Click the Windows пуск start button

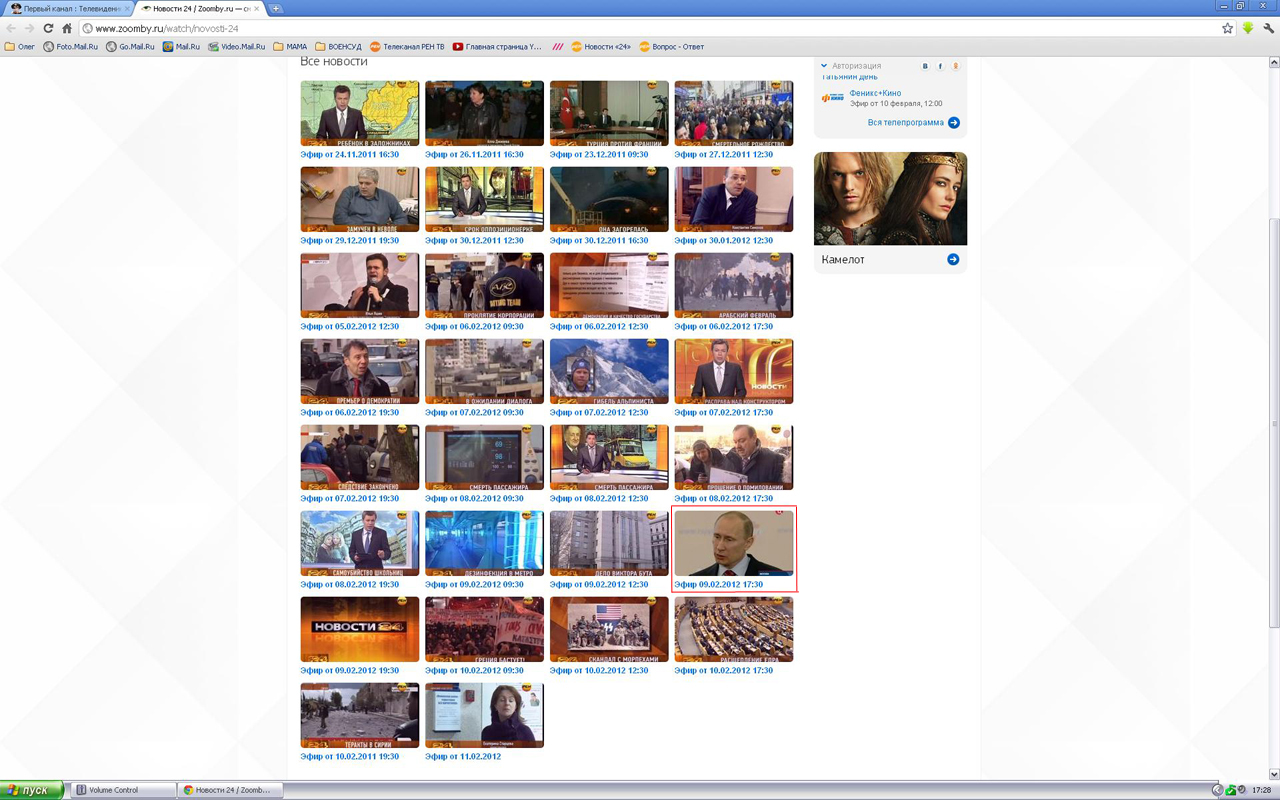pos(30,790)
